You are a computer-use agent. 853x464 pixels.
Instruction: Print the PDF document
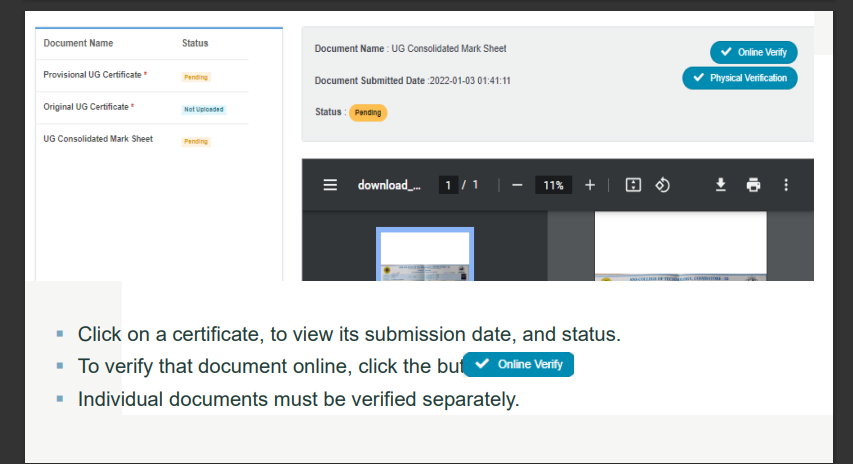click(753, 185)
